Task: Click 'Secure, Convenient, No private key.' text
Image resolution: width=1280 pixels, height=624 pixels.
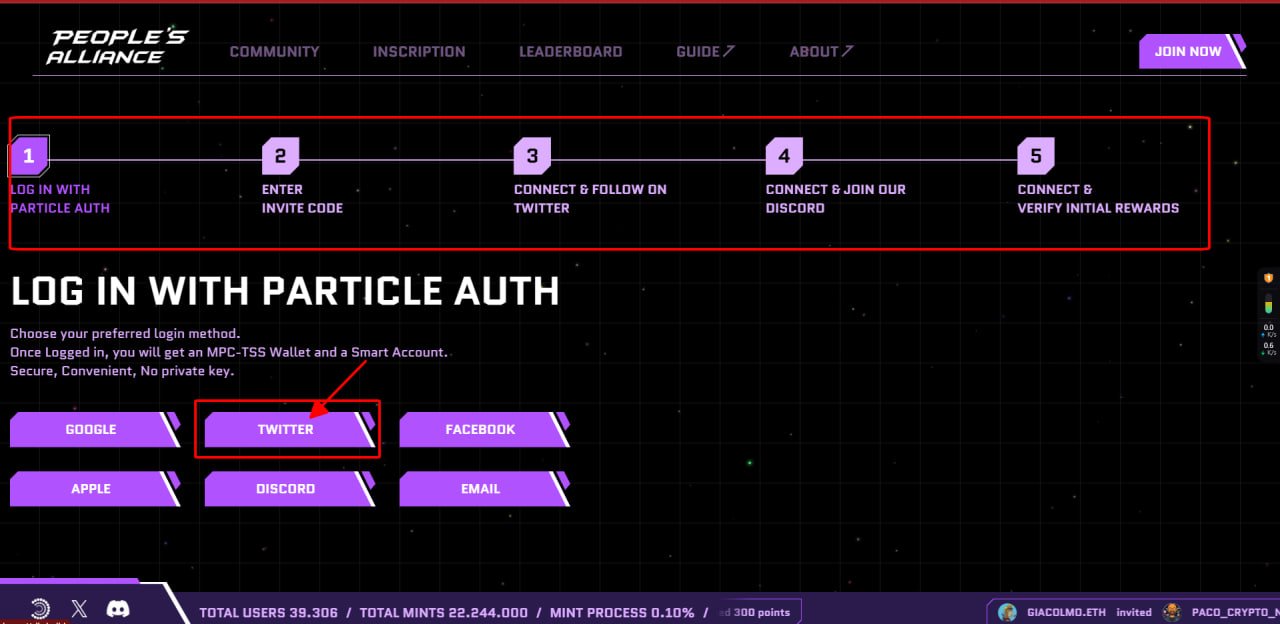Action: (122, 371)
